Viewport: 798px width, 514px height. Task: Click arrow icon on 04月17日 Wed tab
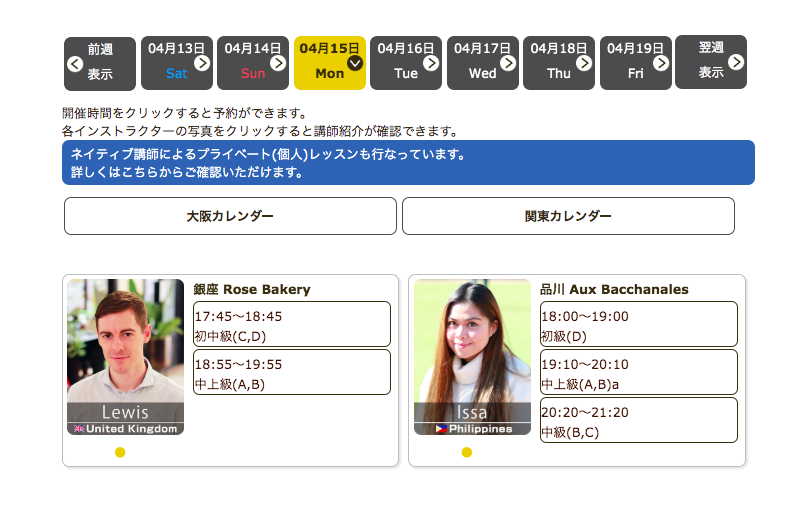tap(508, 63)
